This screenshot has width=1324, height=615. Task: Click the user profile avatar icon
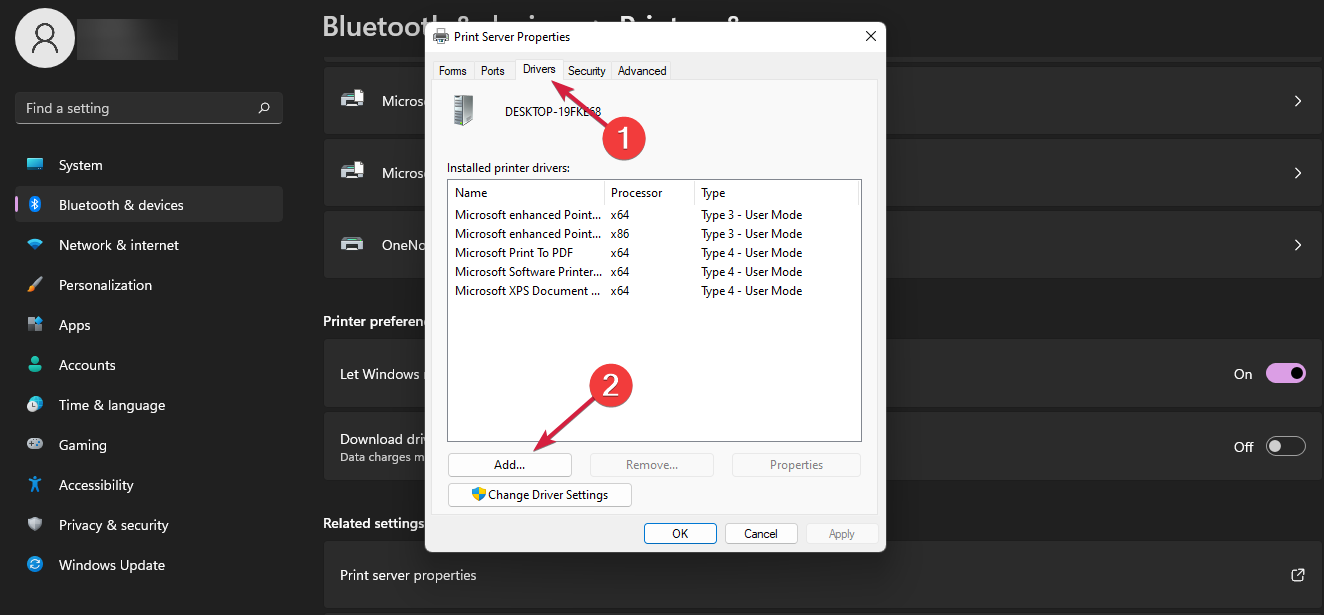pos(45,38)
